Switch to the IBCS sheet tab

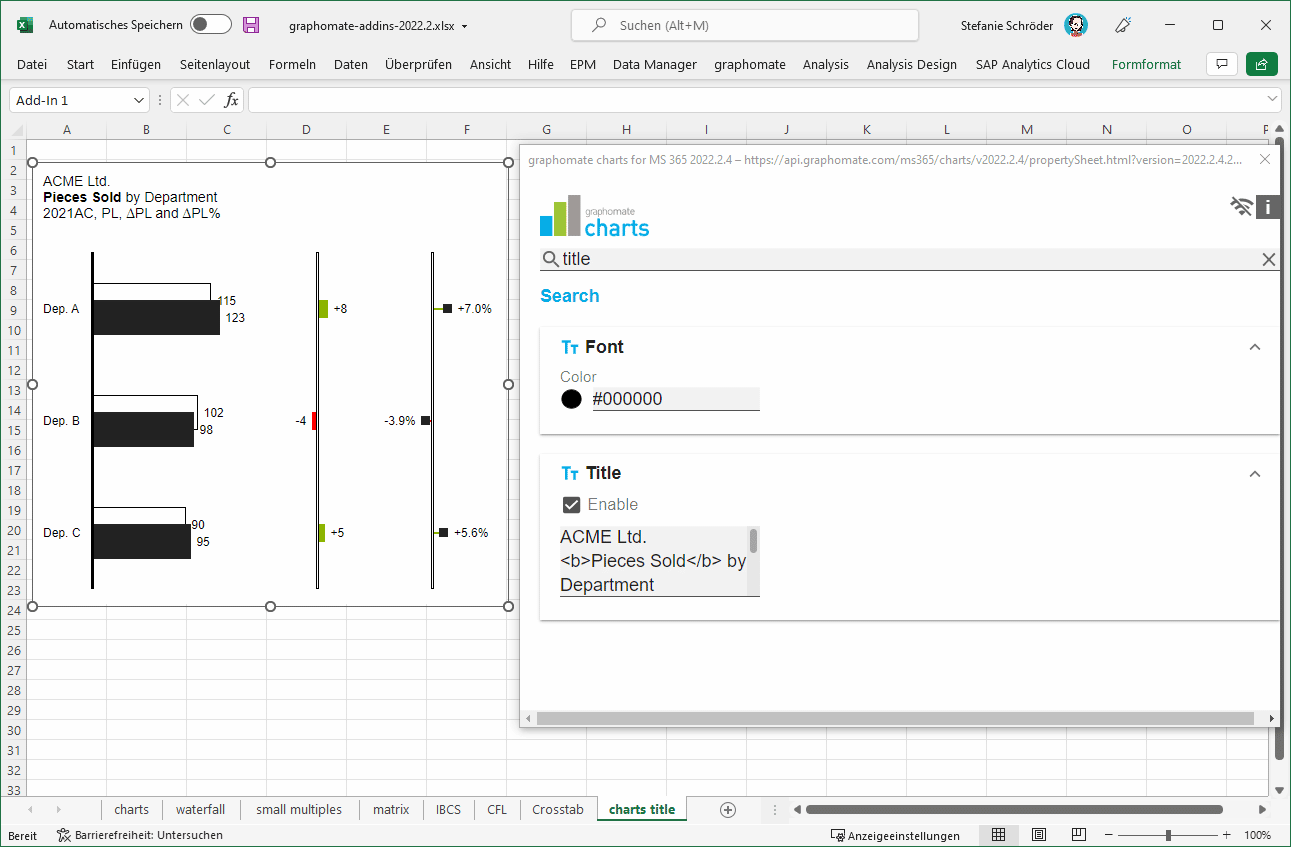448,810
